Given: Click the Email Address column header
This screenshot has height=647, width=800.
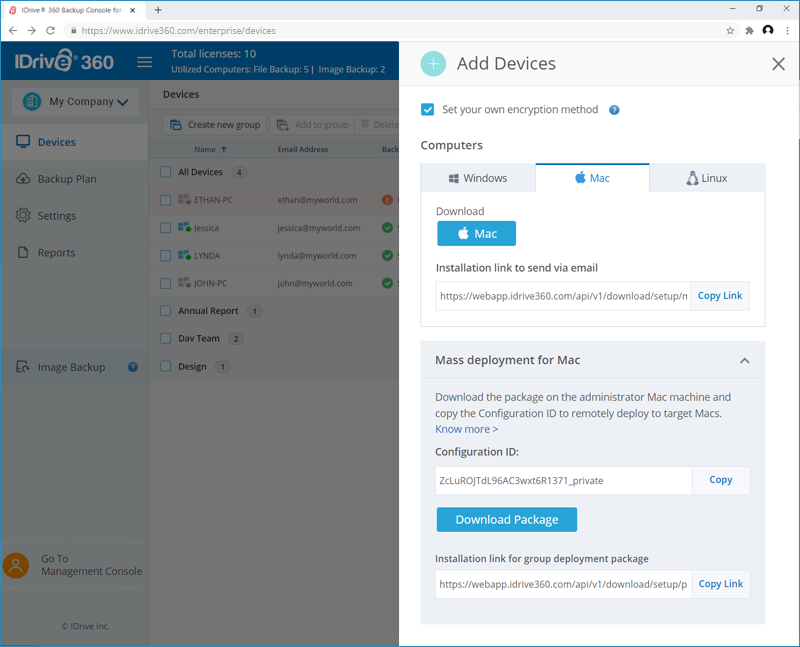Looking at the screenshot, I should click(303, 150).
